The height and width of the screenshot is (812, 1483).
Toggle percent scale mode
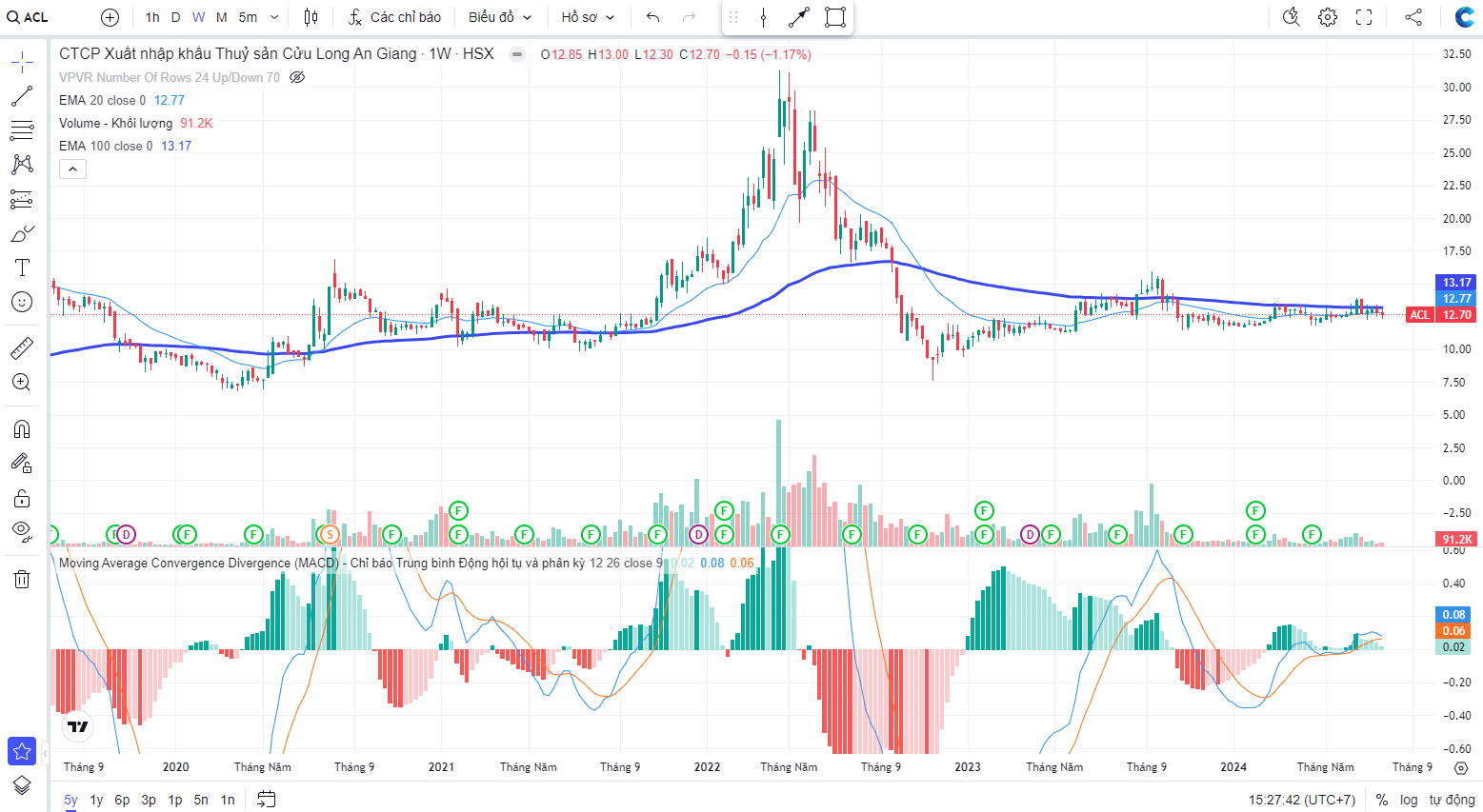pyautogui.click(x=1382, y=800)
